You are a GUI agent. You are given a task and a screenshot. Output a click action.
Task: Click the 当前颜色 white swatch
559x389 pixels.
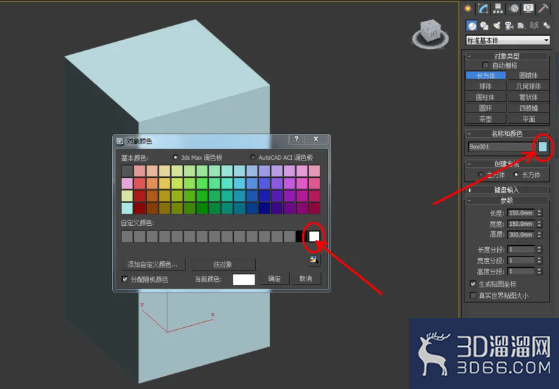click(x=244, y=279)
